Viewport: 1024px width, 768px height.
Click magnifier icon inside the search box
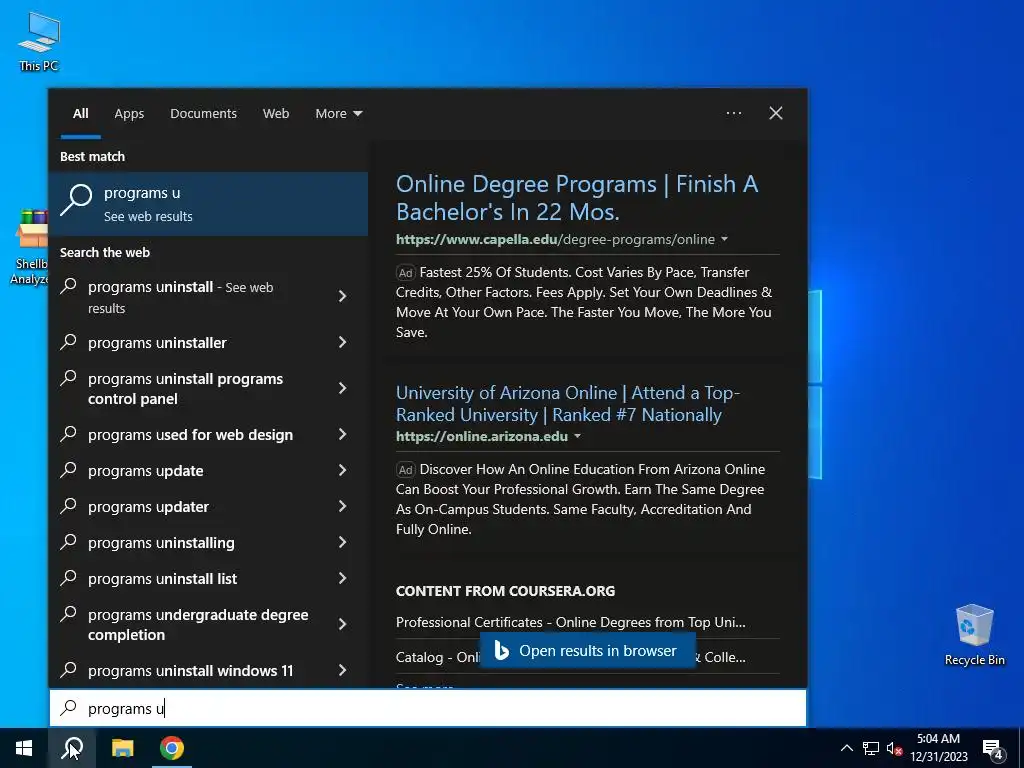coord(69,708)
